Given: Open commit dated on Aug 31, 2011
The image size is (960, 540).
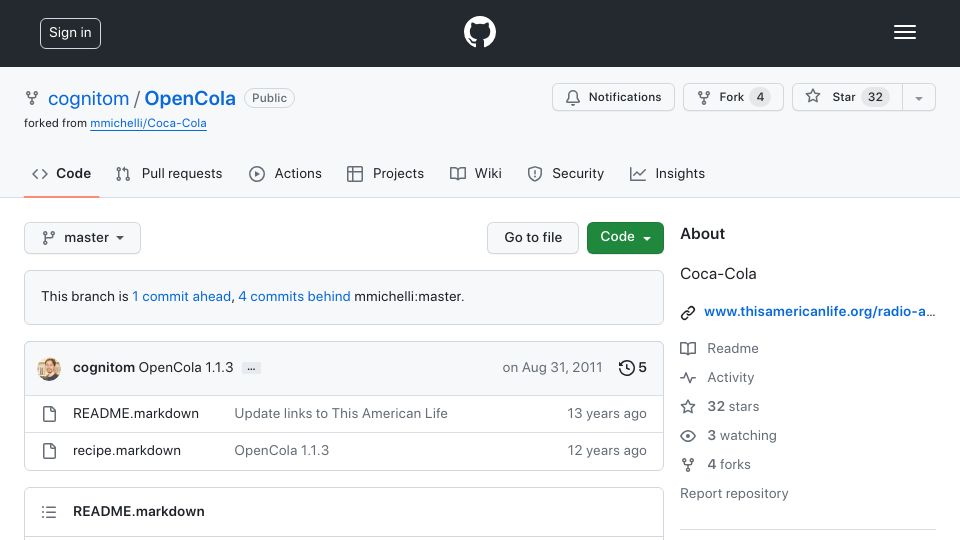Looking at the screenshot, I should (552, 367).
